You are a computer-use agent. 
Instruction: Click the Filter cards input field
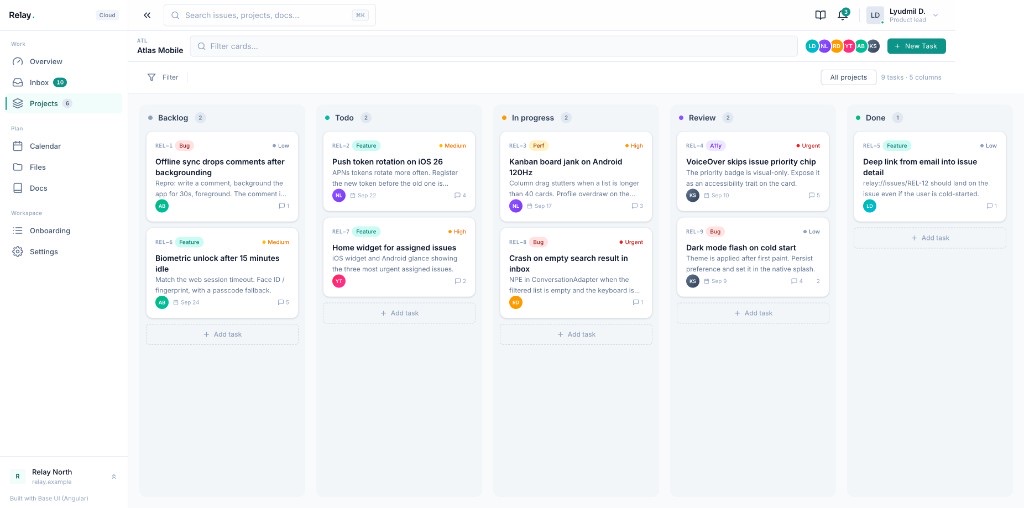click(x=494, y=46)
